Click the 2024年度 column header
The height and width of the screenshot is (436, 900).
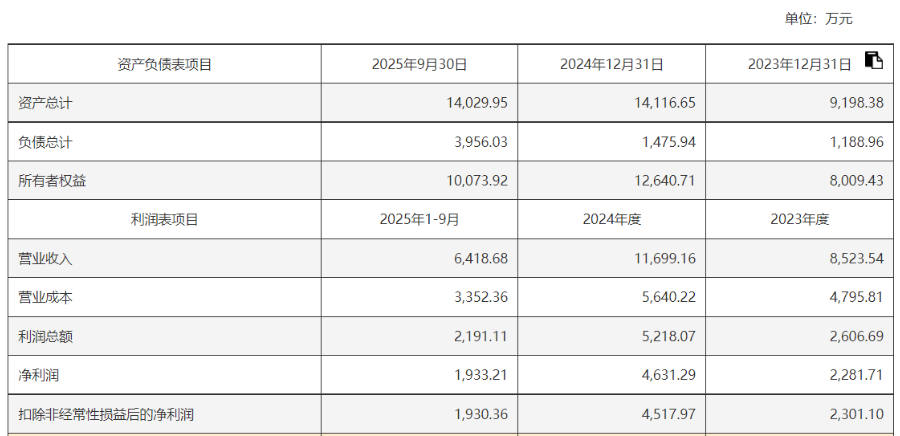click(x=611, y=219)
